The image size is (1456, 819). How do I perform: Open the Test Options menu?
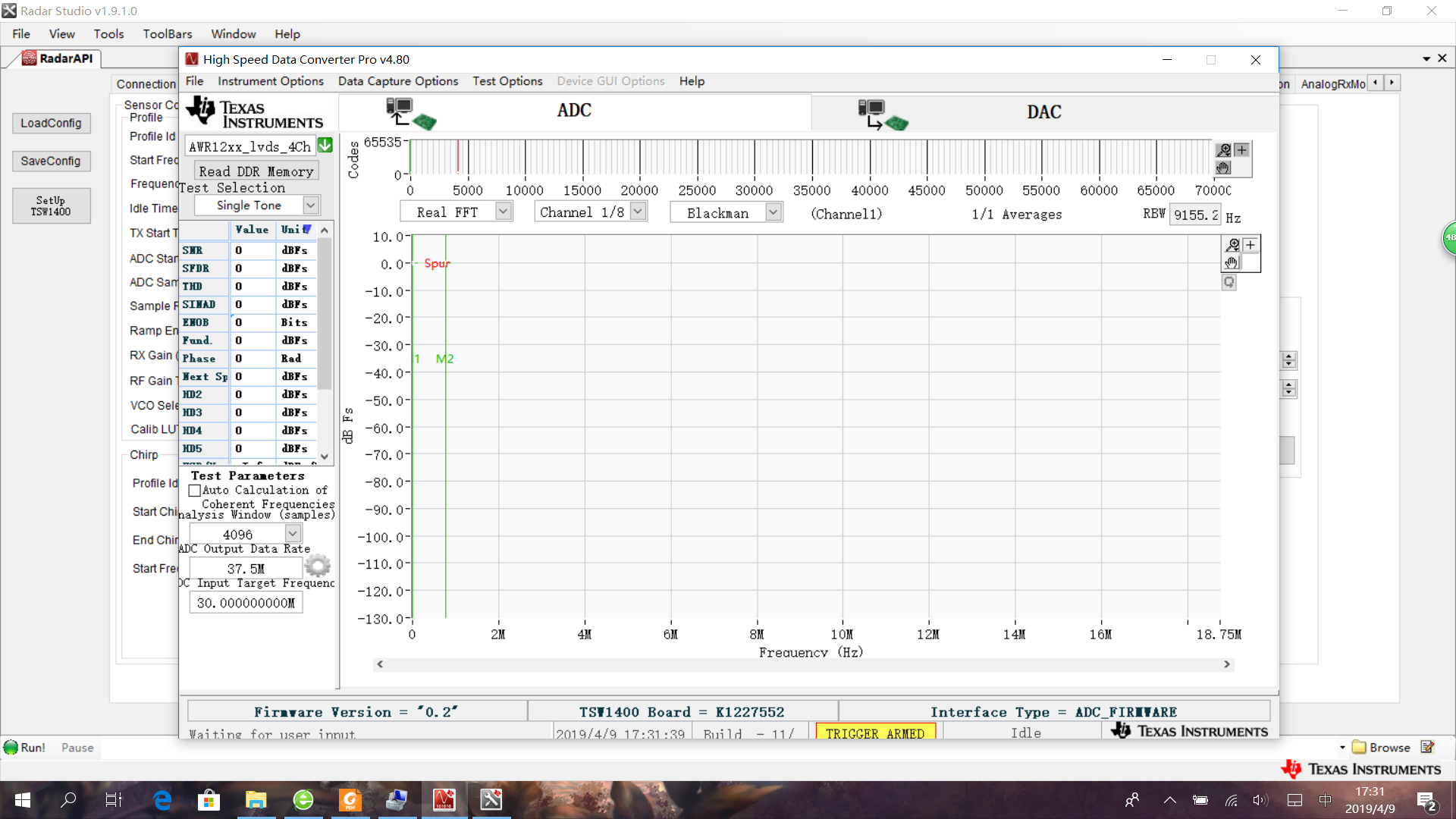coord(507,81)
